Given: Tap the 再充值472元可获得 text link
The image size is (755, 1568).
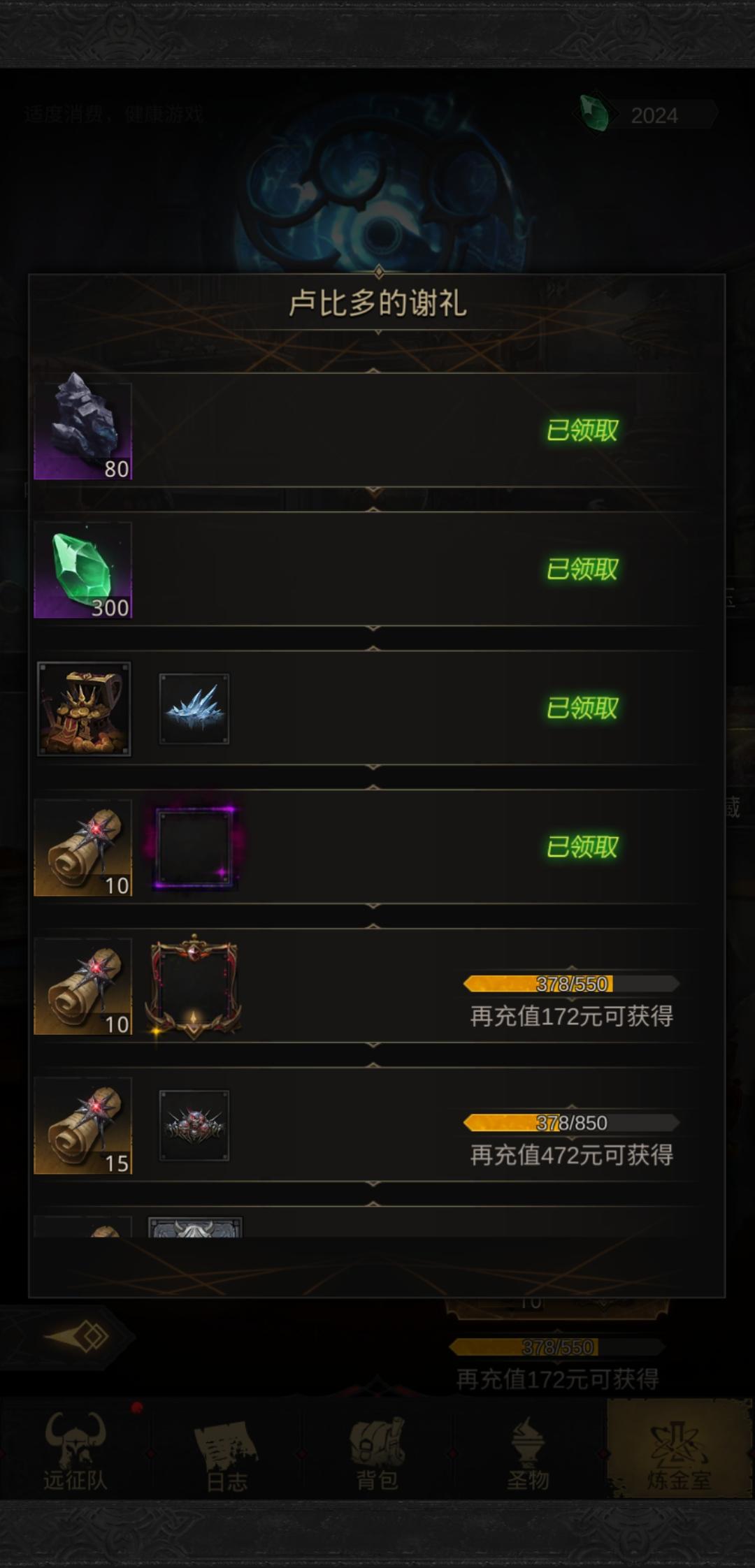Looking at the screenshot, I should click(571, 1155).
